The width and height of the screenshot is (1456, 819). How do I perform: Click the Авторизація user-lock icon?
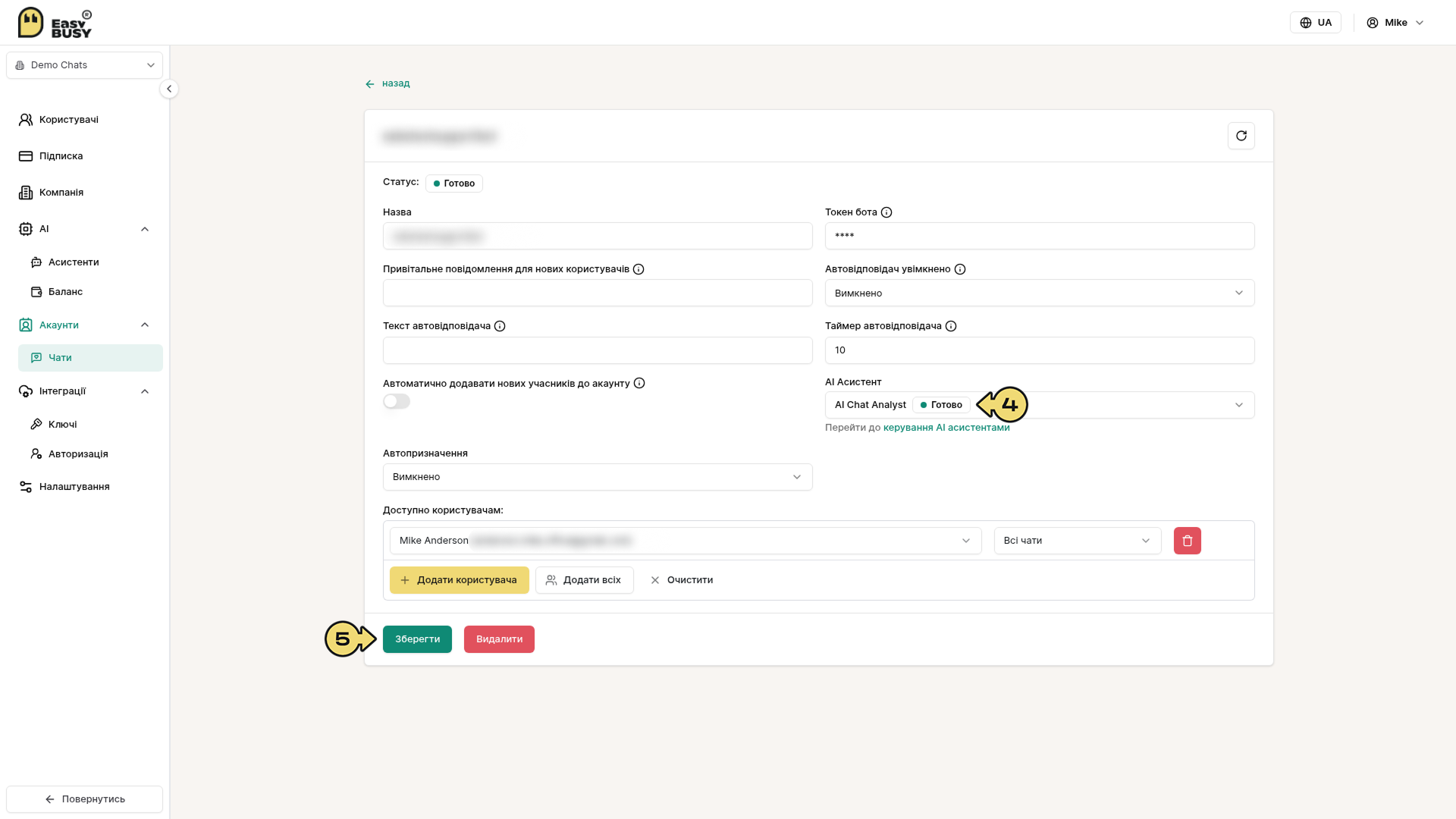tap(36, 454)
